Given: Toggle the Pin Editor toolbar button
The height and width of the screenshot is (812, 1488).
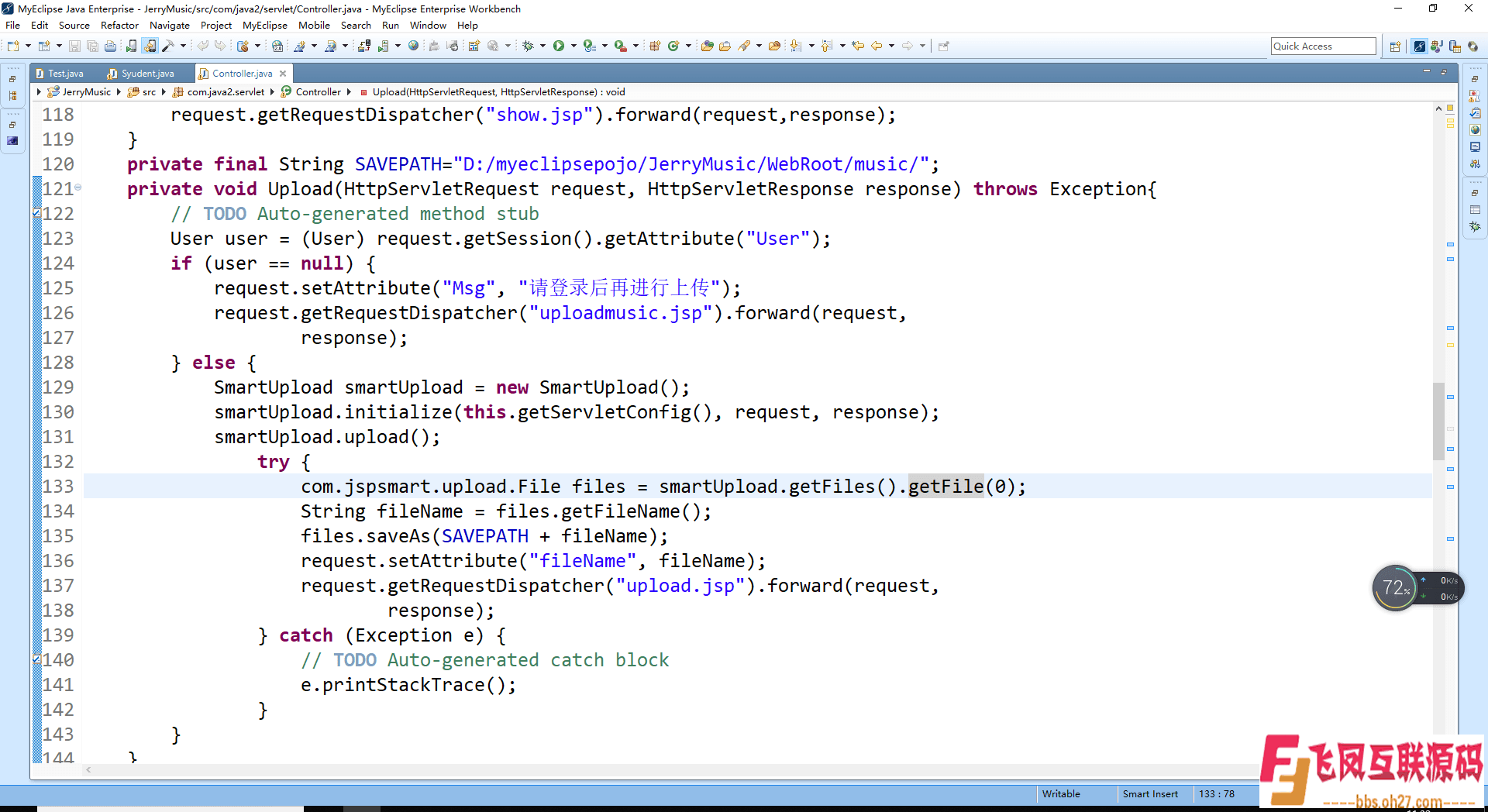Looking at the screenshot, I should coord(943,46).
